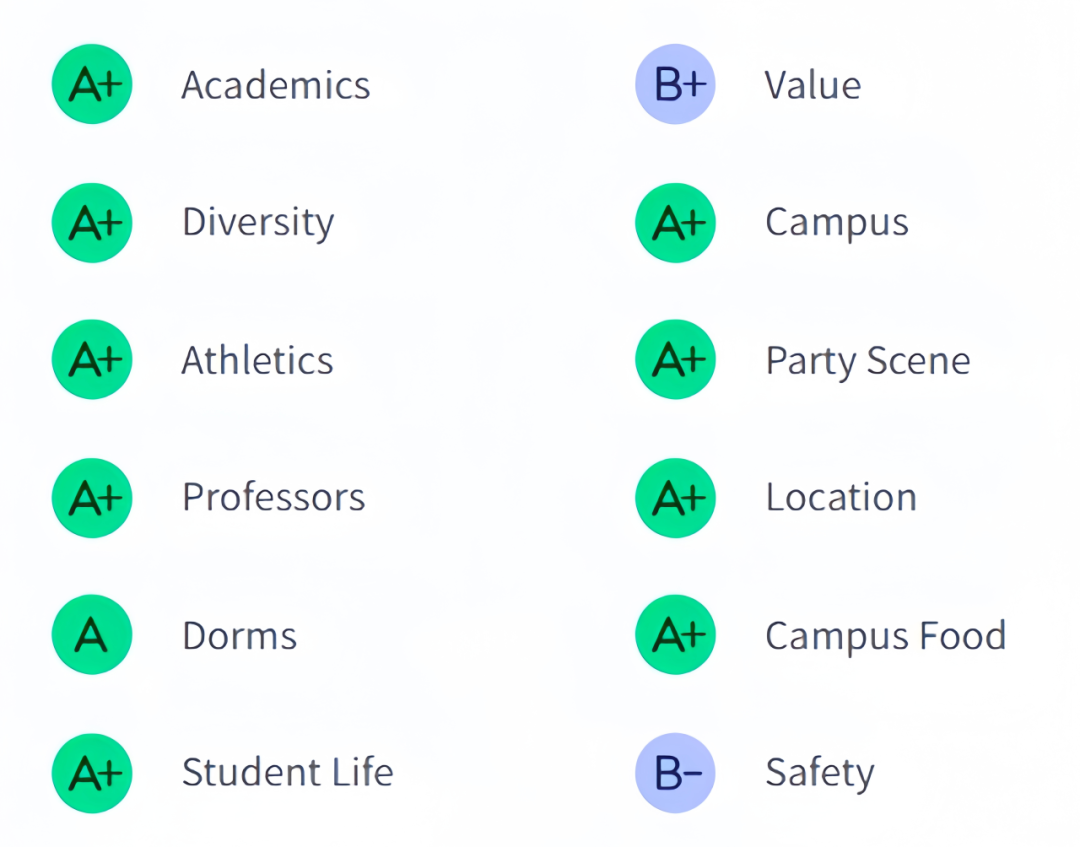
Task: Click the Student Life A+ grade badge
Action: (92, 773)
